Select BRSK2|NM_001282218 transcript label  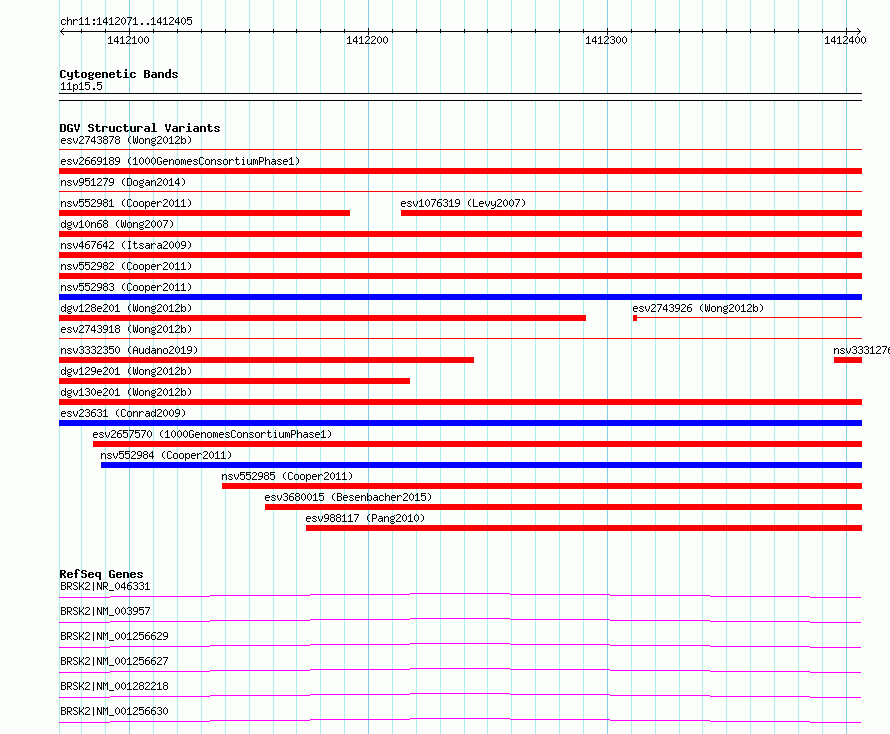114,686
